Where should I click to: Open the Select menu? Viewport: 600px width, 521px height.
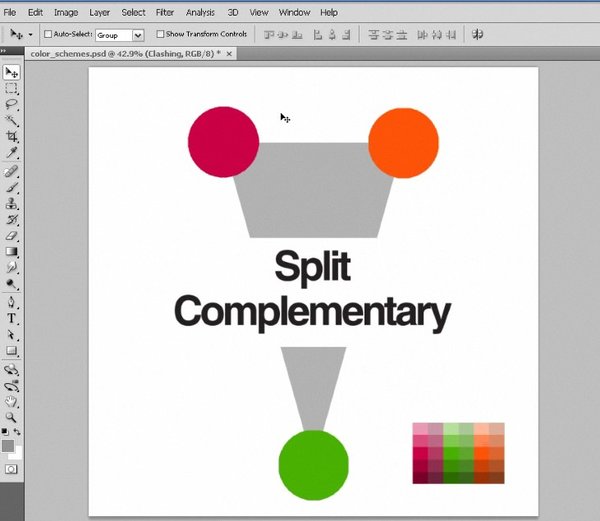[133, 13]
